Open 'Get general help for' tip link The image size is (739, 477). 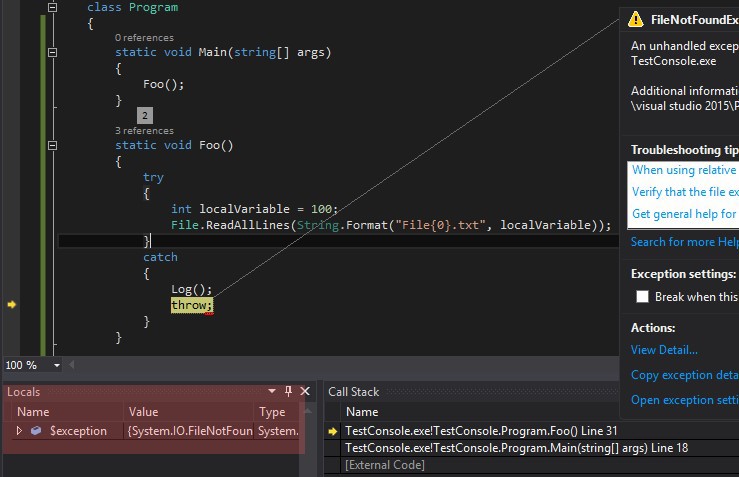click(x=684, y=214)
